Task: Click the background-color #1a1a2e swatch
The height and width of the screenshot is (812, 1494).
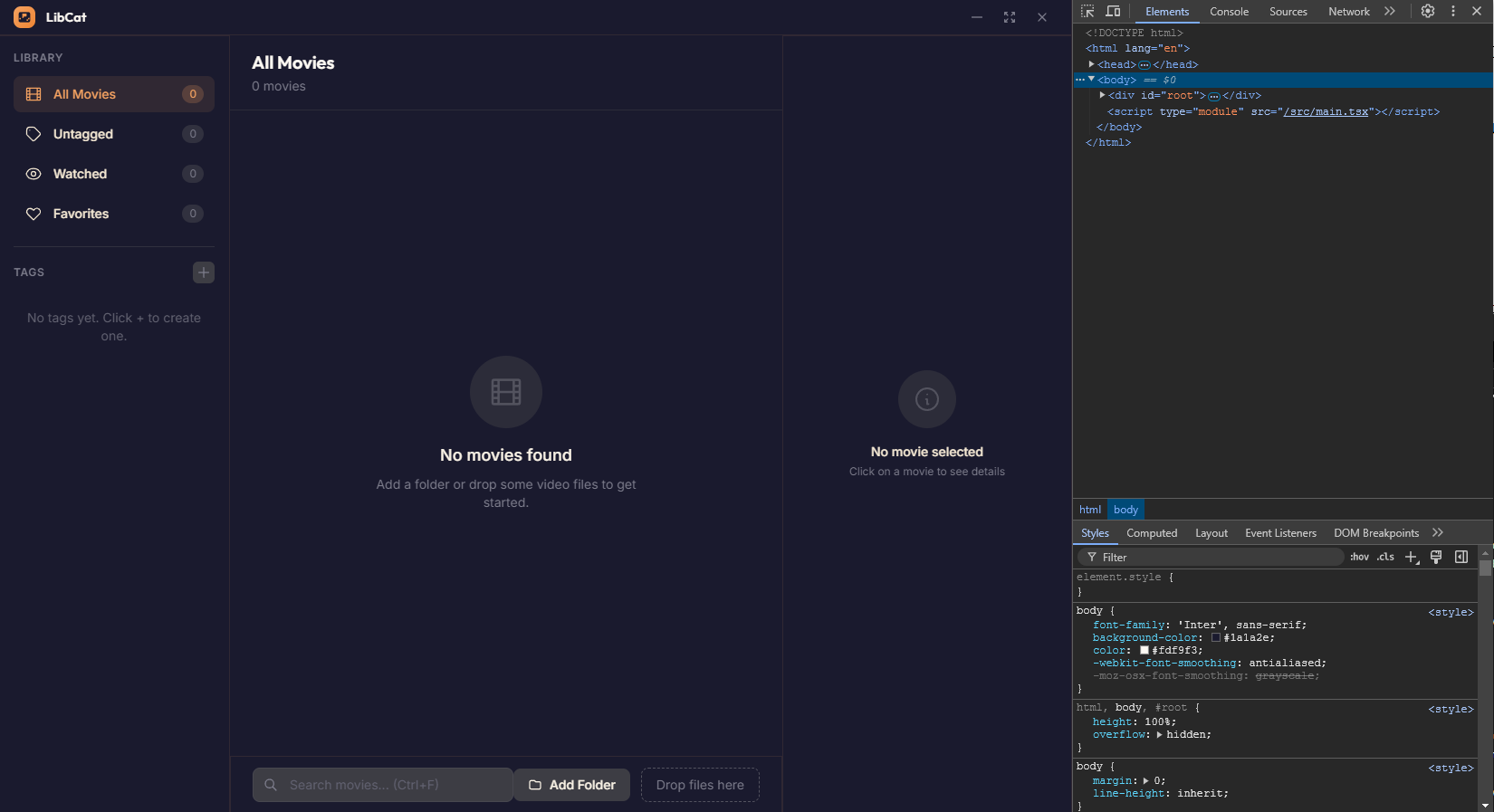Action: 1216,638
